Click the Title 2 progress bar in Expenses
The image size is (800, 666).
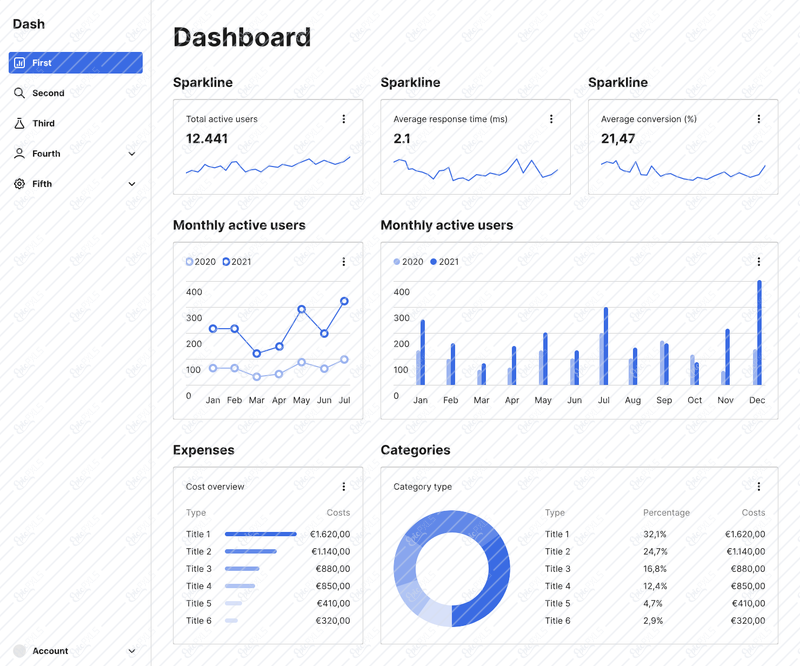coord(251,552)
